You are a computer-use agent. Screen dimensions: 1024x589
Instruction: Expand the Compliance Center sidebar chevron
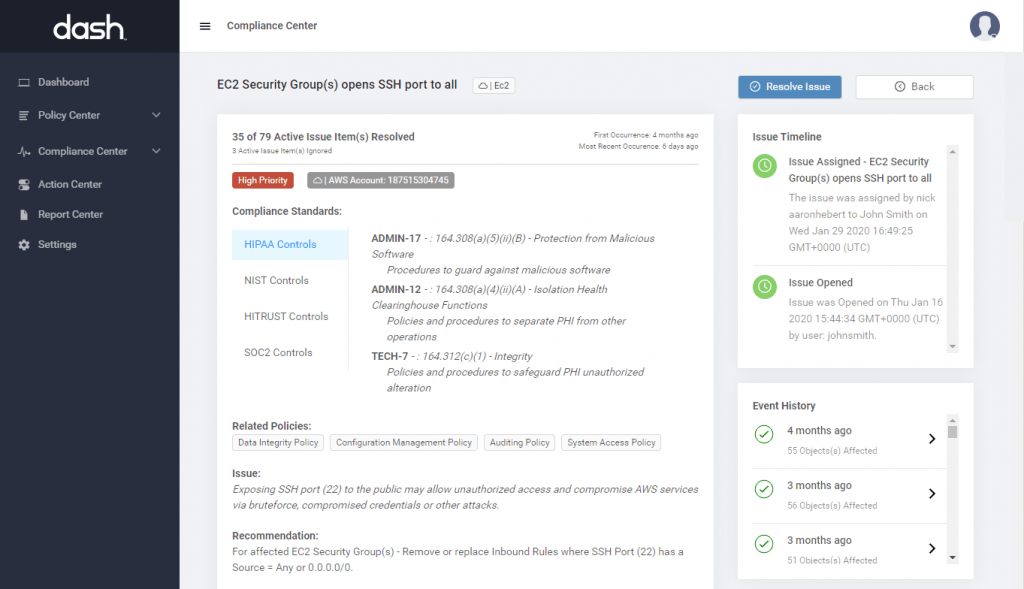156,151
